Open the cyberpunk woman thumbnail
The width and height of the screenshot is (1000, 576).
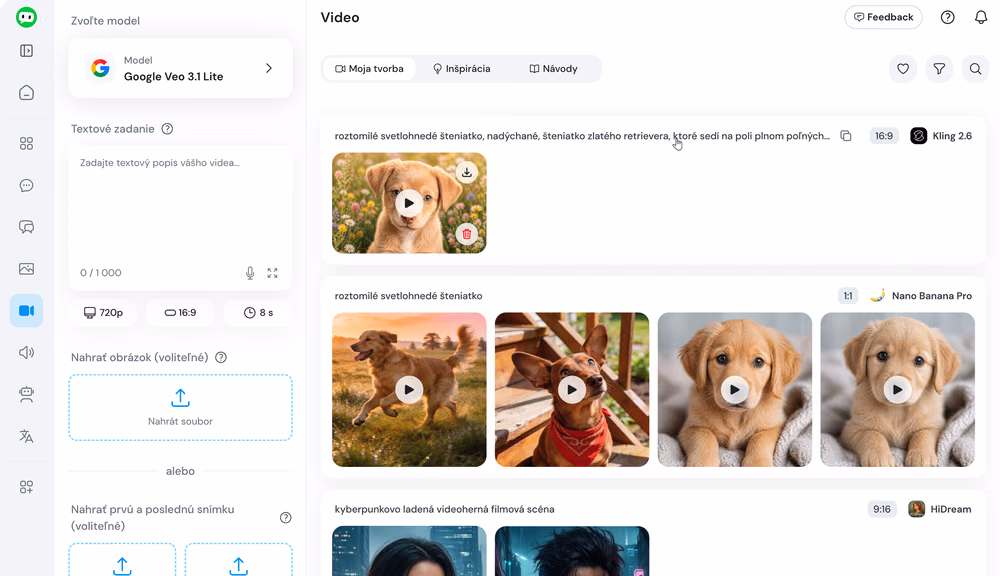pos(409,551)
